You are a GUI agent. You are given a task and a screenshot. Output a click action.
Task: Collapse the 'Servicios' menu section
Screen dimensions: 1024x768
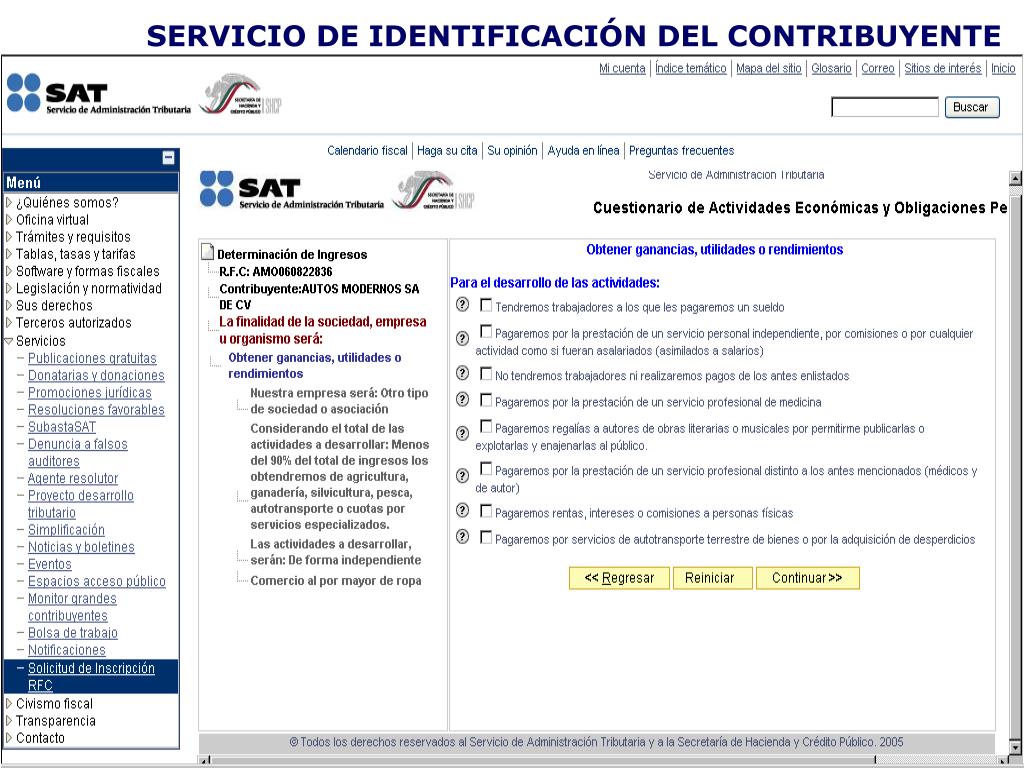9,341
